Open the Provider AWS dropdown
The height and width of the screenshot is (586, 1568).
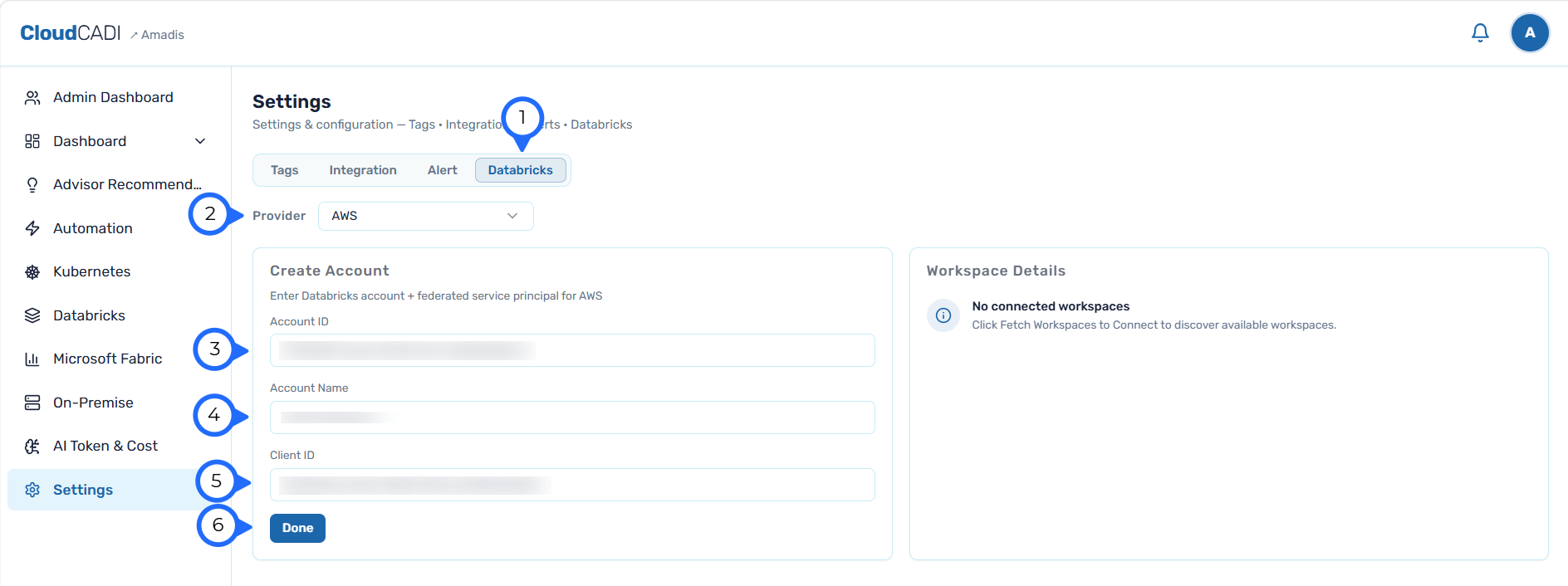pos(426,216)
